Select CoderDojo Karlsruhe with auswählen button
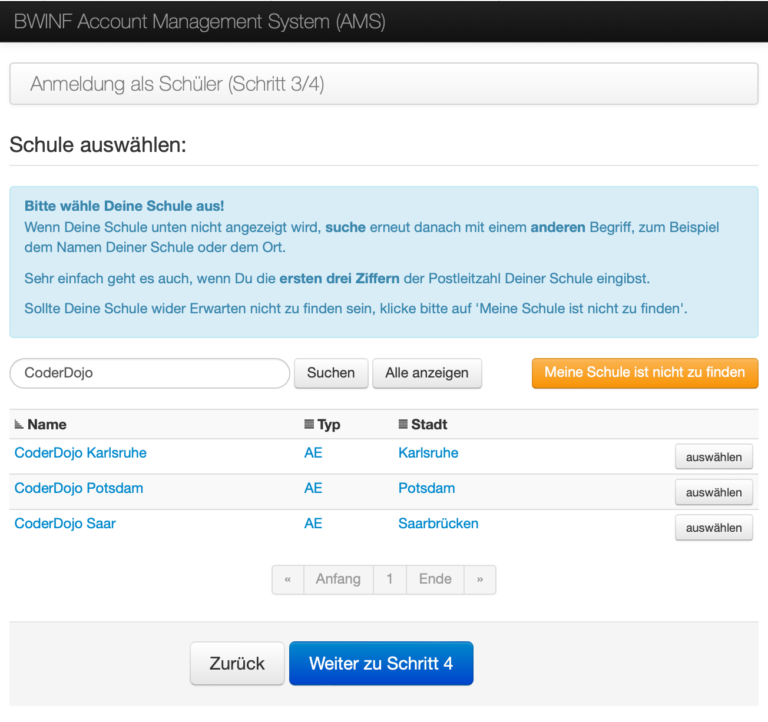The height and width of the screenshot is (722, 768). tap(713, 457)
